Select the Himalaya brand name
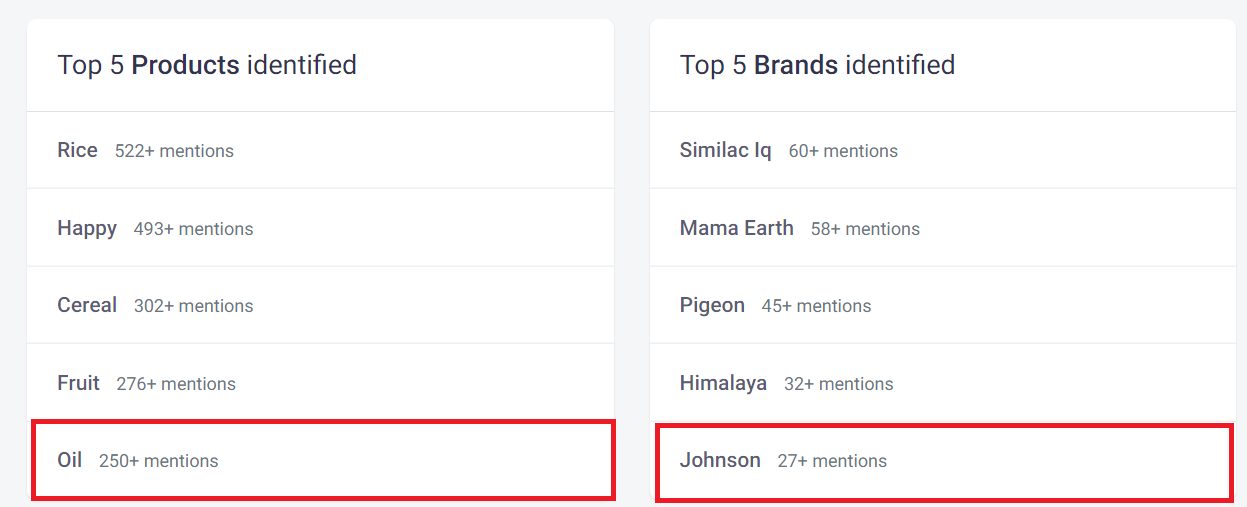Image resolution: width=1247 pixels, height=507 pixels. 723,383
